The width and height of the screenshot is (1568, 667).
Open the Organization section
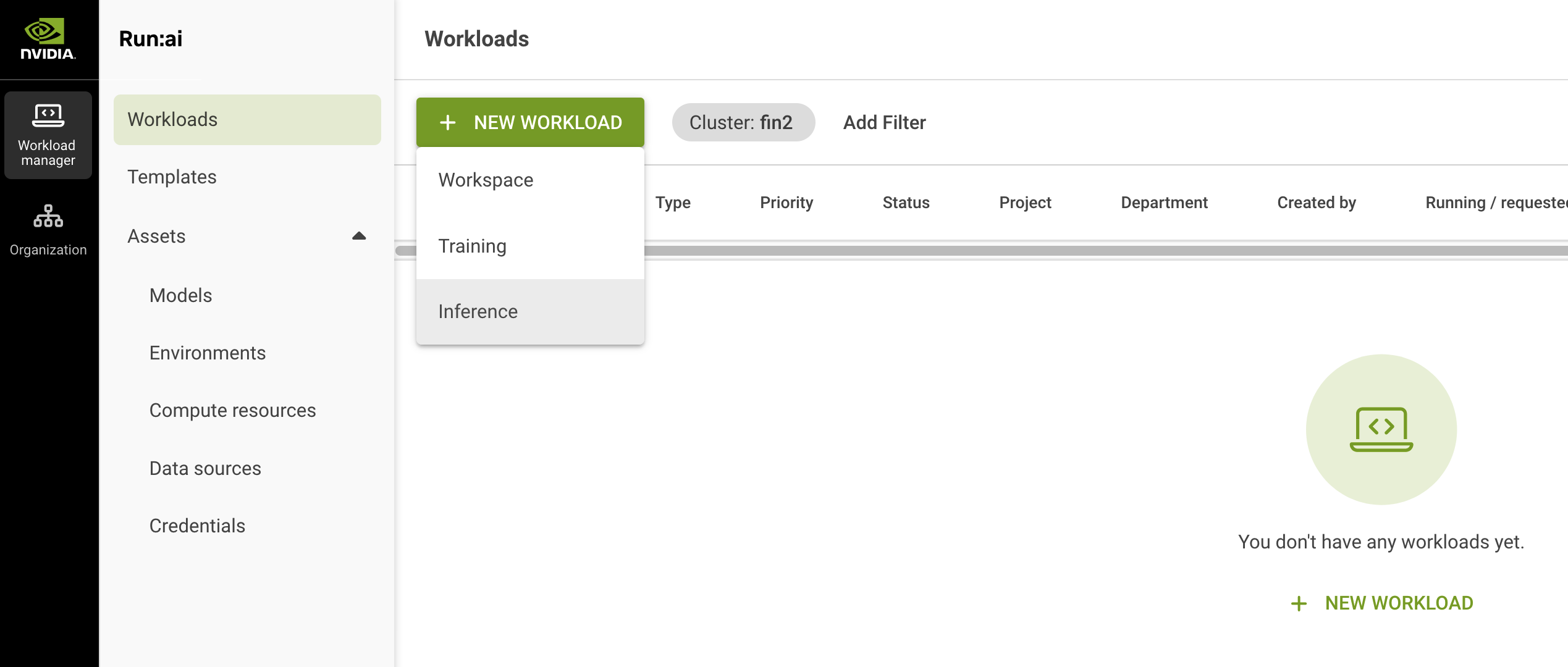[x=48, y=230]
